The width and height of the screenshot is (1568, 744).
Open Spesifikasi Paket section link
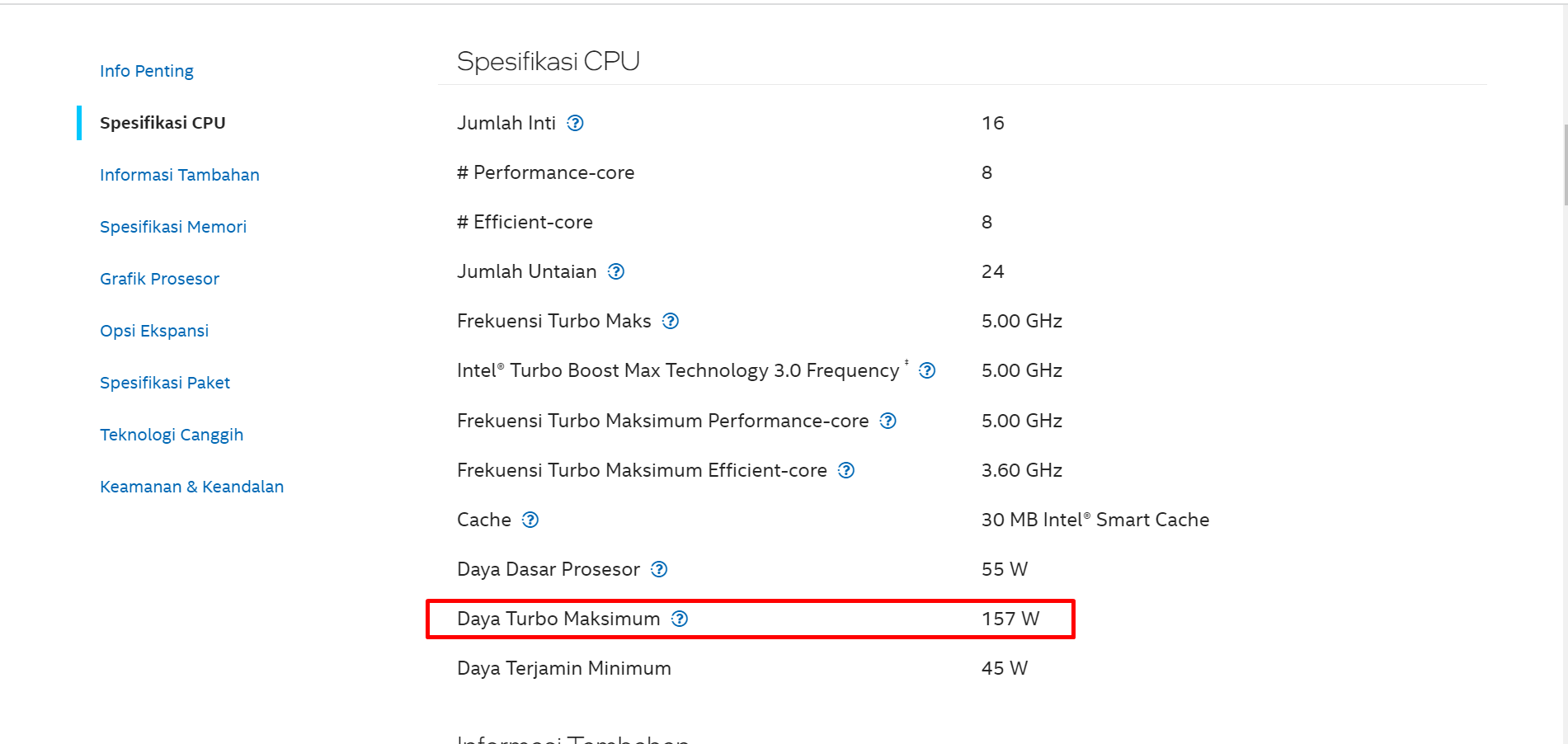165,383
